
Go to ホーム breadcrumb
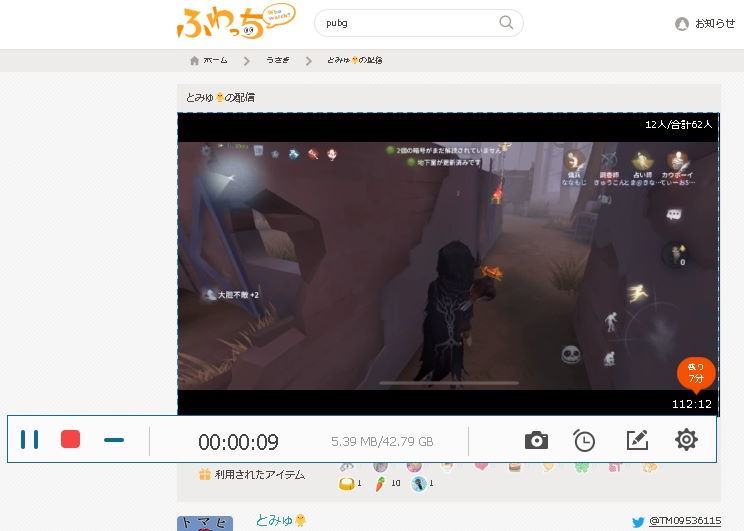215,60
